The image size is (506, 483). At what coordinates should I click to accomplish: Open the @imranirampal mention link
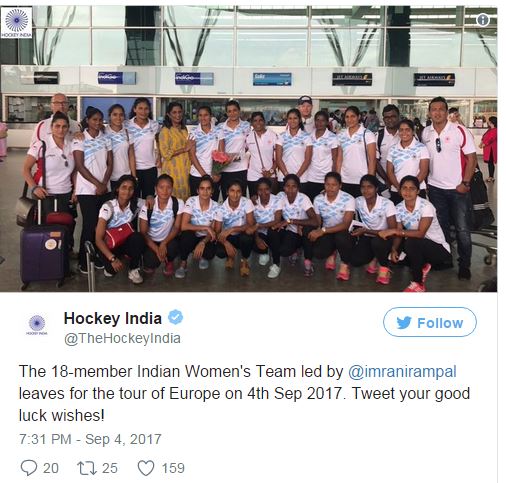(402, 371)
